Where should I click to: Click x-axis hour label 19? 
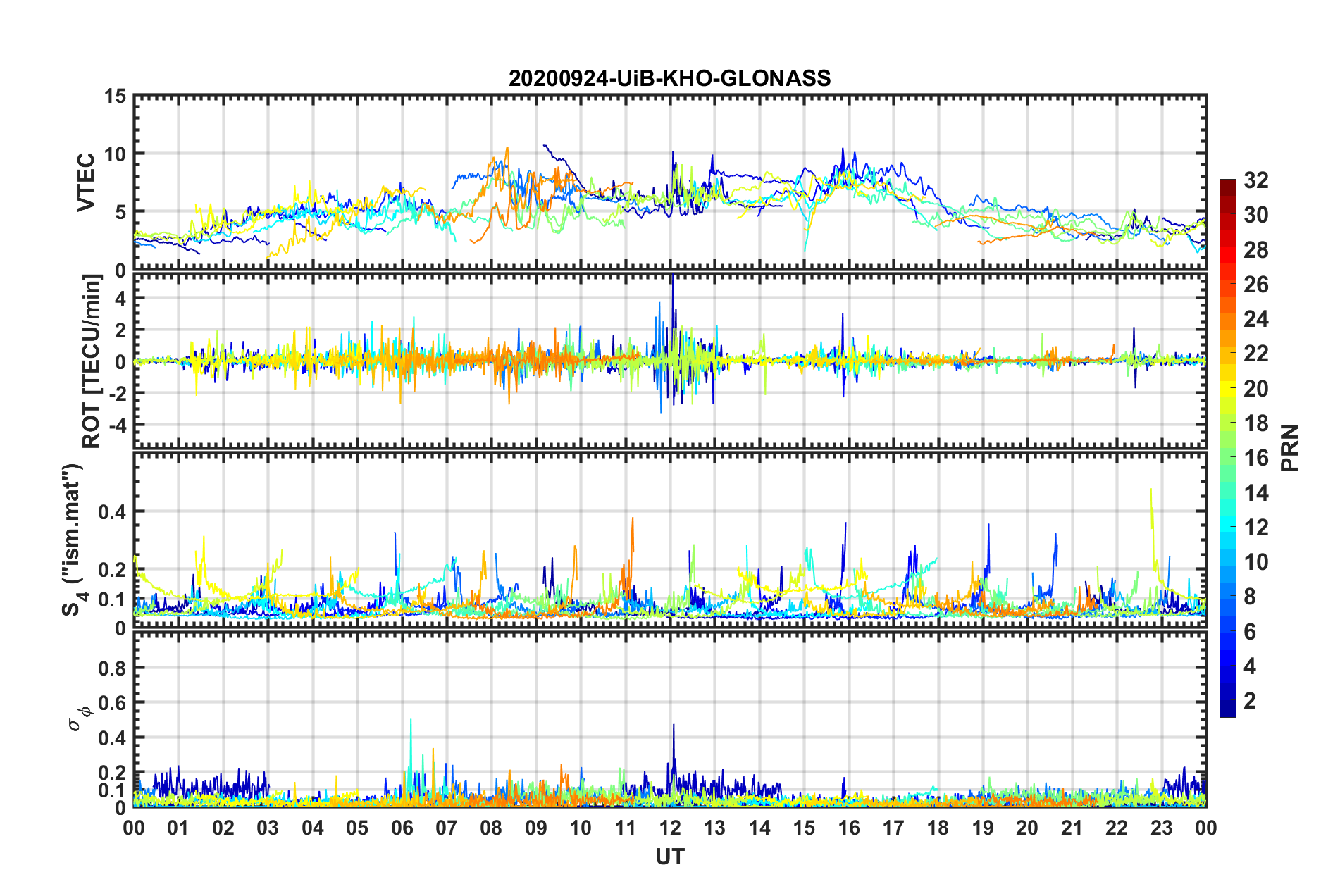point(983,828)
